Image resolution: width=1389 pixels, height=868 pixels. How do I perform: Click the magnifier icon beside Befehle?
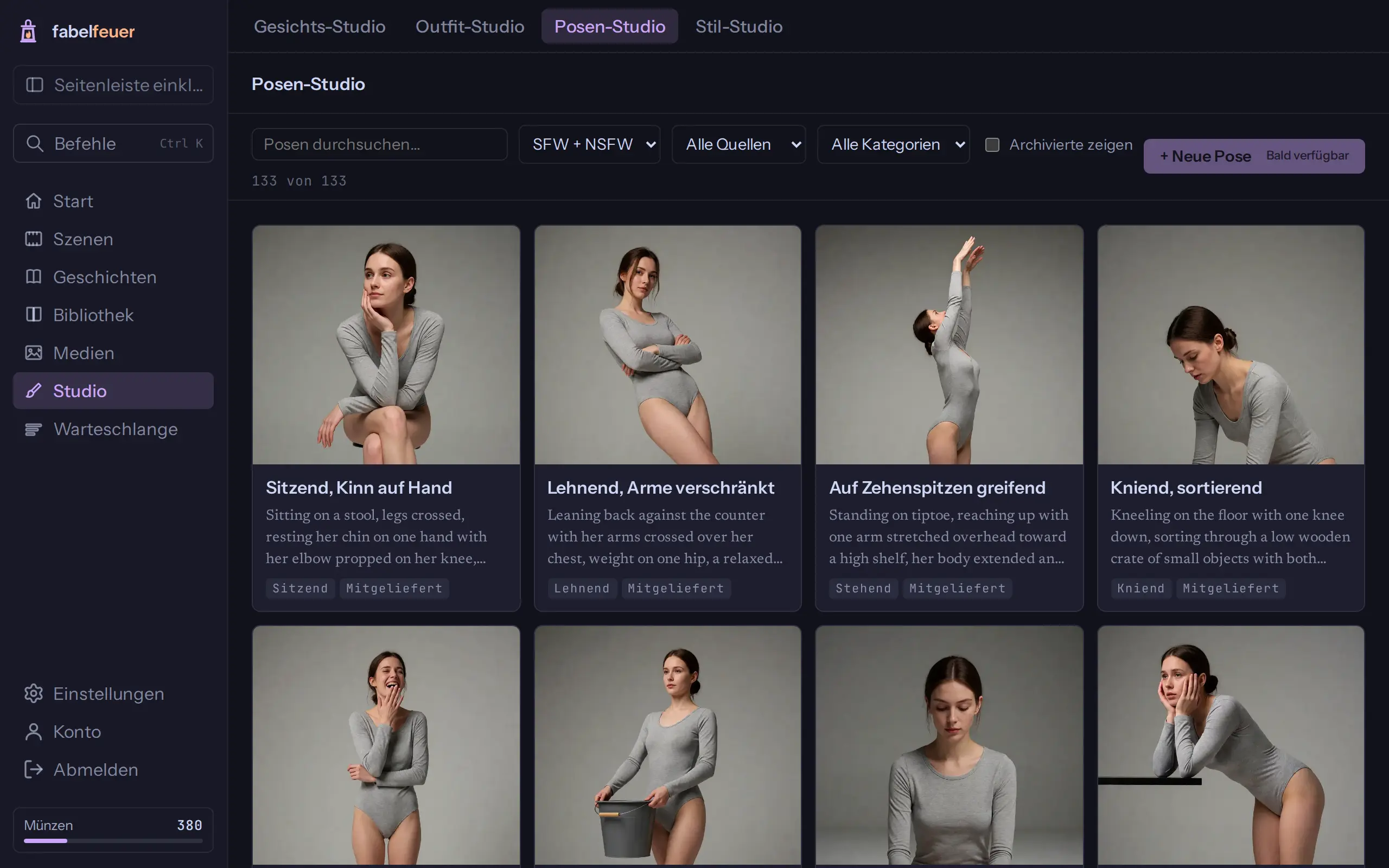click(35, 144)
